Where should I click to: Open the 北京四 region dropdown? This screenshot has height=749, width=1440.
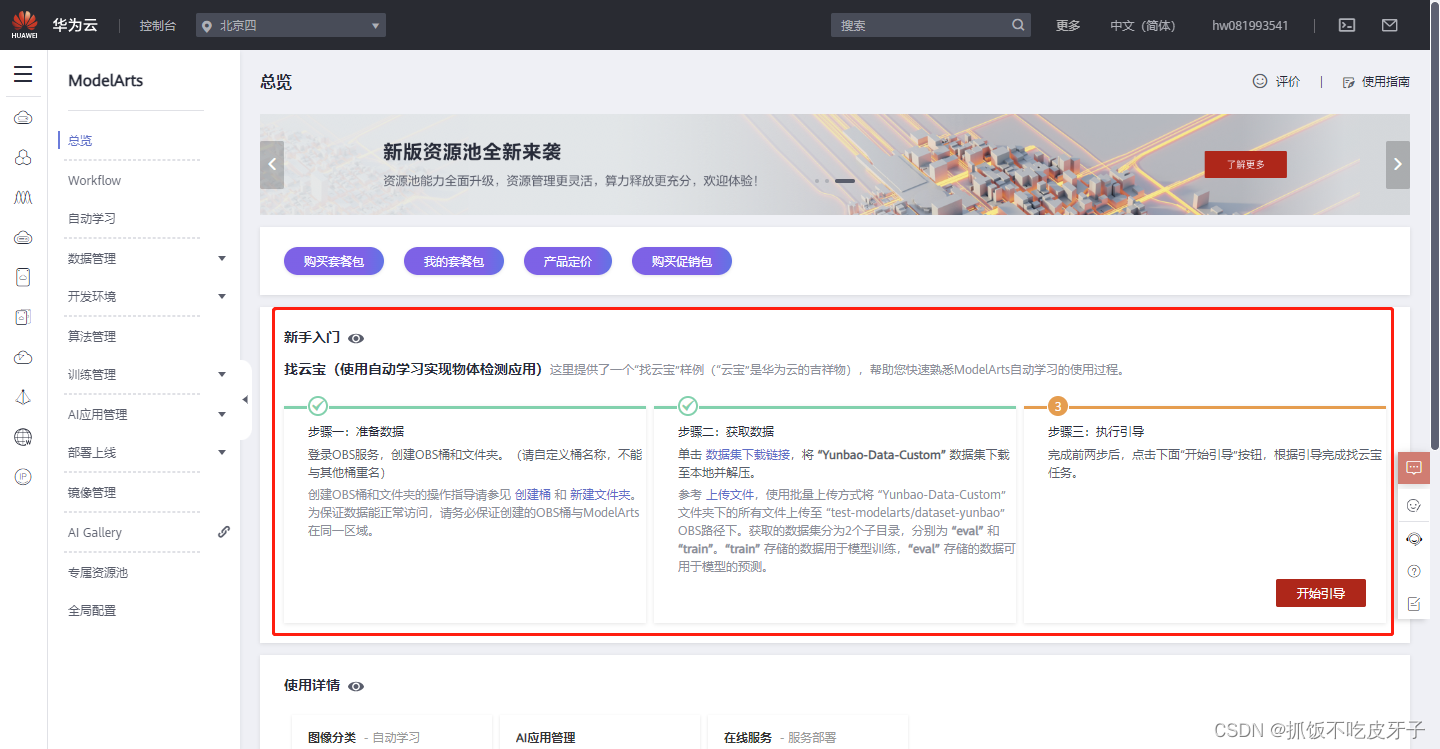[290, 24]
